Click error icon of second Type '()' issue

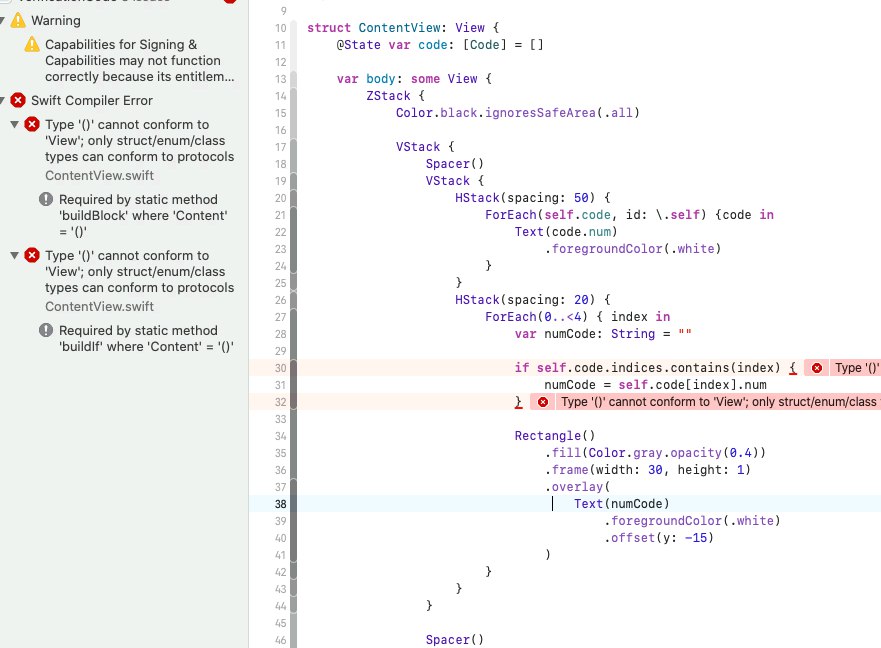coord(32,255)
